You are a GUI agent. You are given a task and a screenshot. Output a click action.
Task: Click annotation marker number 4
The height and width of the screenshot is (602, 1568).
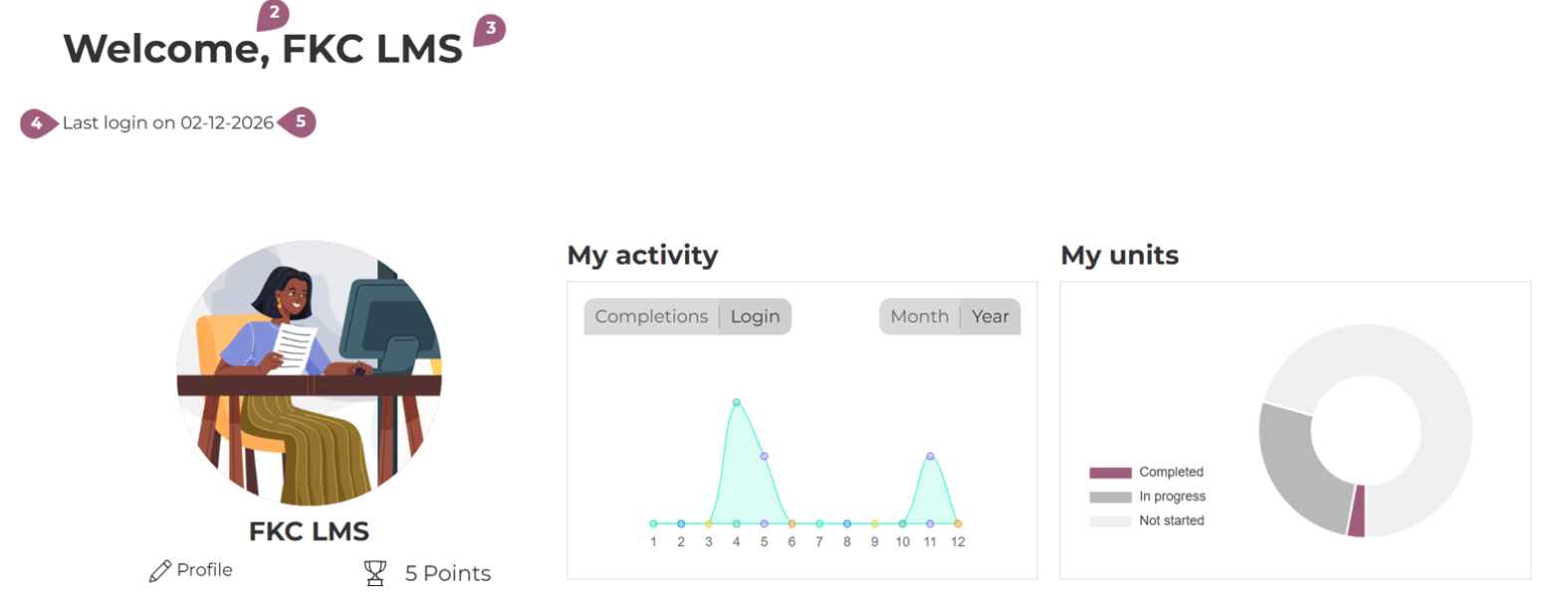37,123
